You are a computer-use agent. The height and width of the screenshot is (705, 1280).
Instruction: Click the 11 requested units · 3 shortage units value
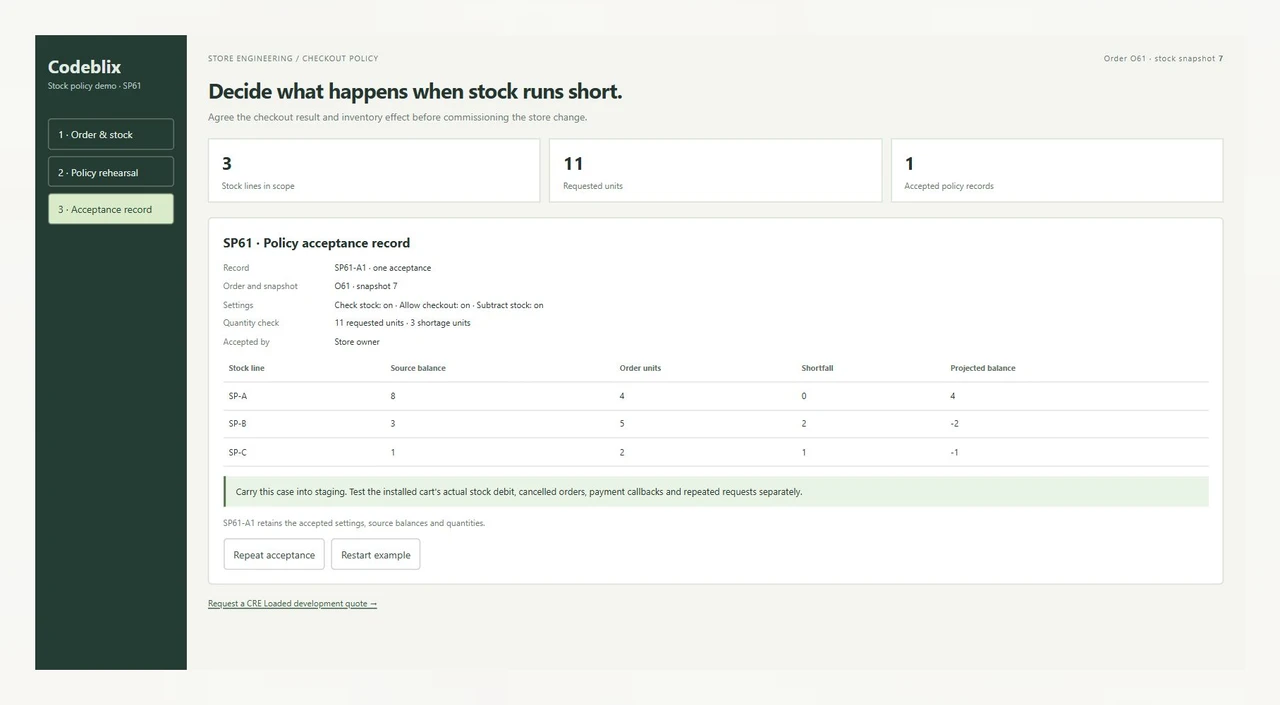point(402,323)
